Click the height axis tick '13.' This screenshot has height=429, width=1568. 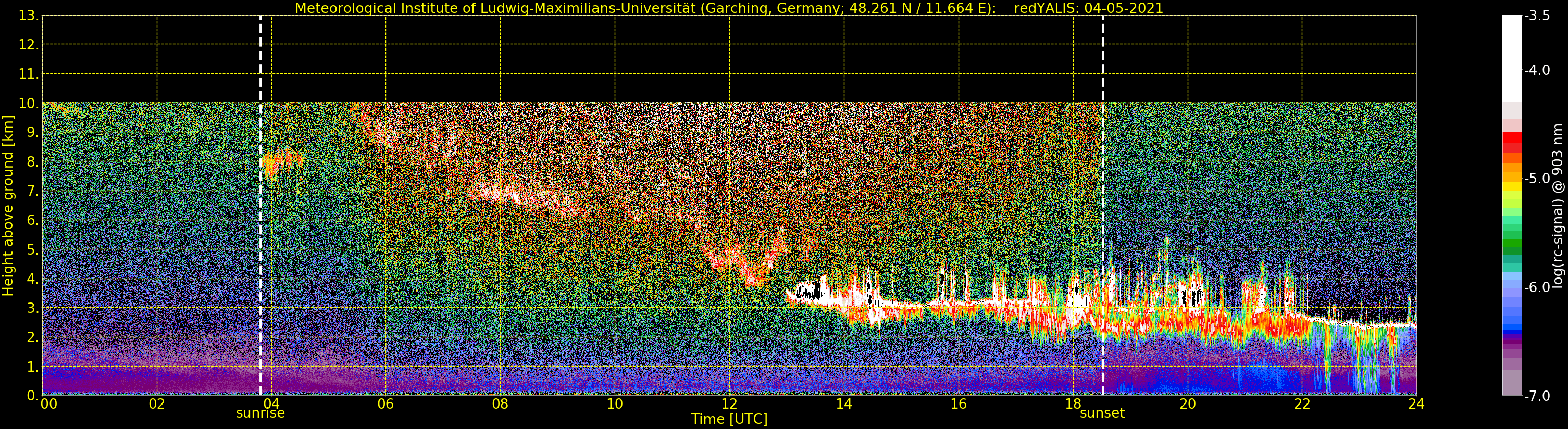pos(29,16)
